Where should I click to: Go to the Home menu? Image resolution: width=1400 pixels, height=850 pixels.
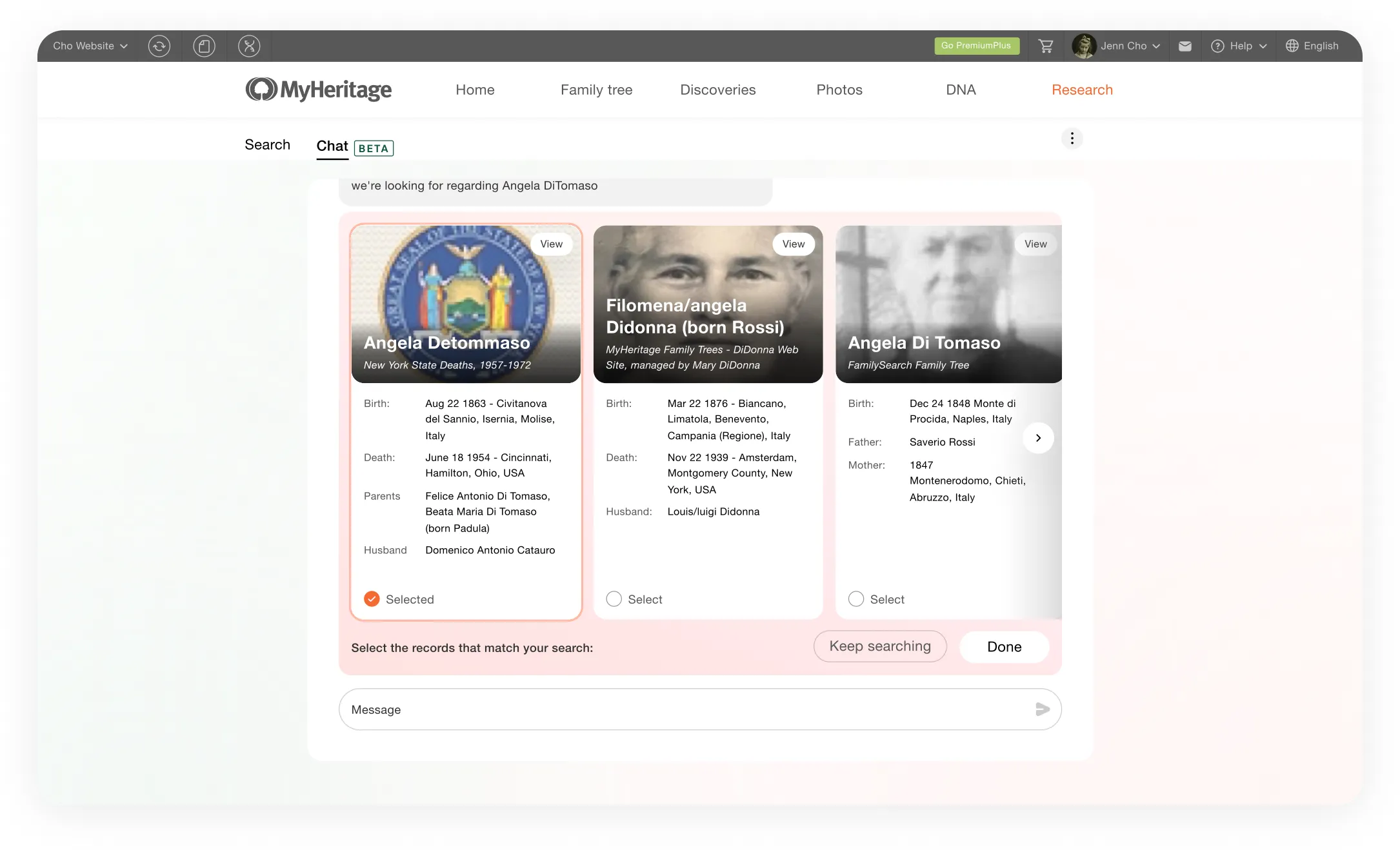click(475, 90)
